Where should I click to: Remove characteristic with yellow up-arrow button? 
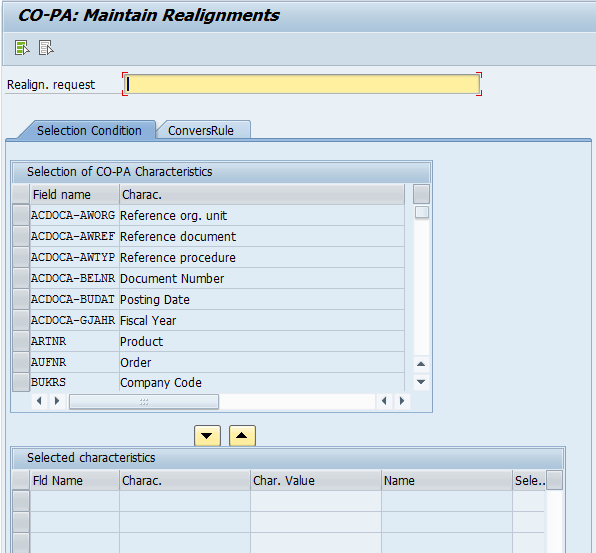(x=242, y=436)
